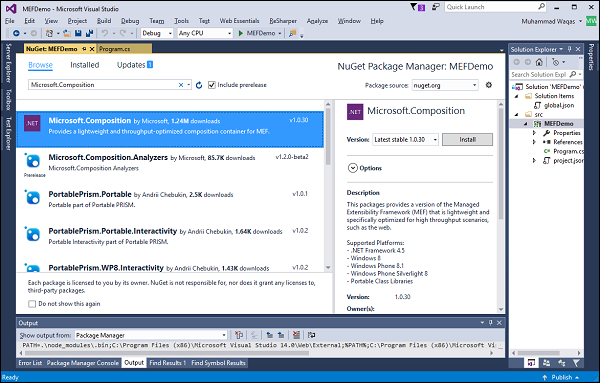Click the Open File folder icon
Screen dimensions: 600x383
(x=67, y=33)
